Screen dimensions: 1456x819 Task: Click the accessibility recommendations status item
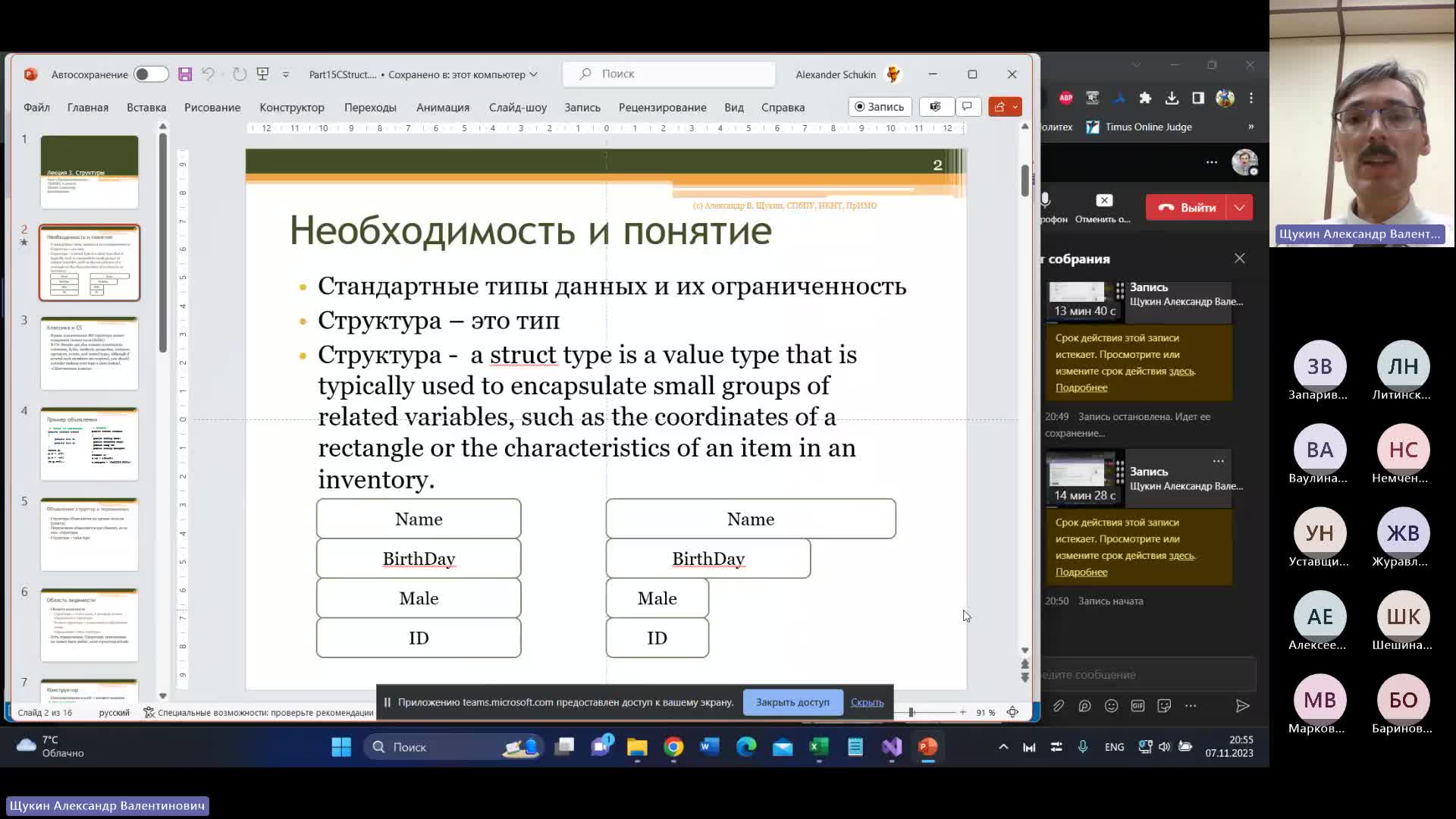[x=259, y=712]
